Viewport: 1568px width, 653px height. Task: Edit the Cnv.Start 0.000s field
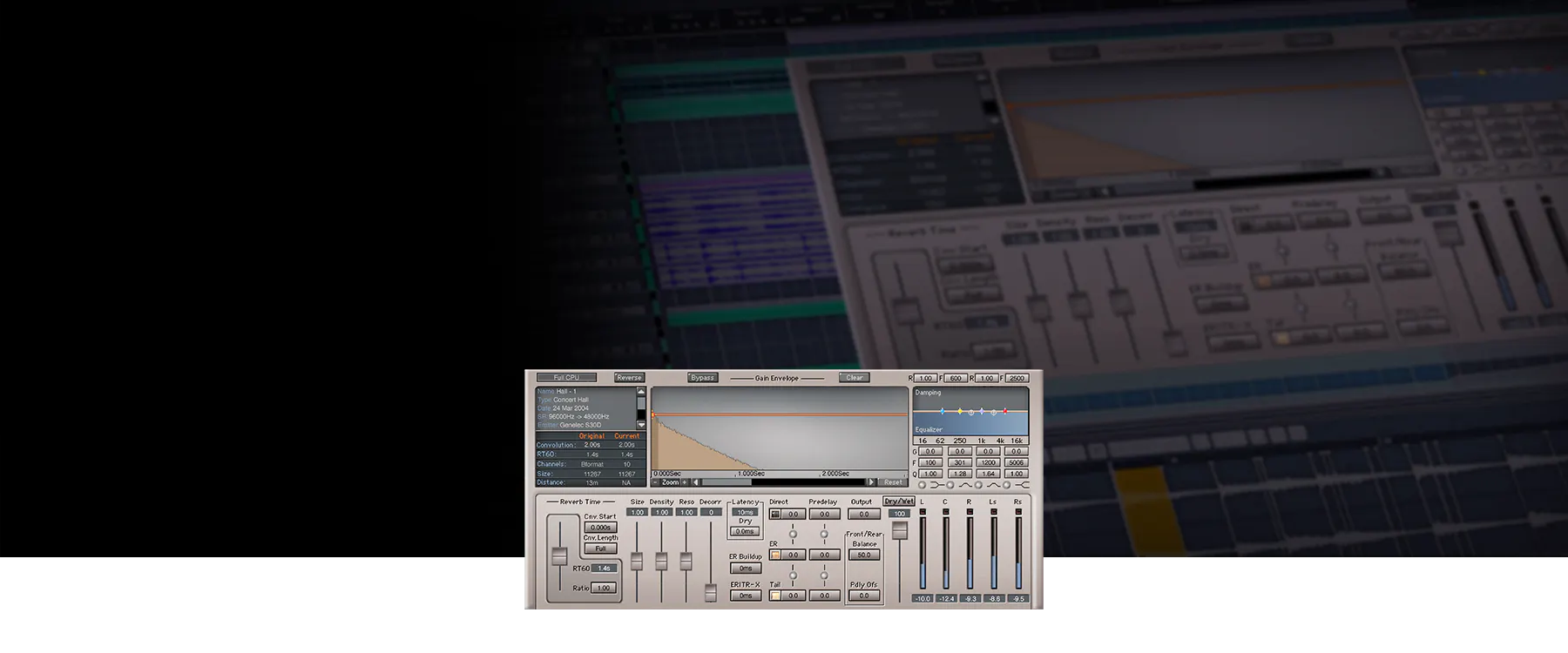click(601, 527)
